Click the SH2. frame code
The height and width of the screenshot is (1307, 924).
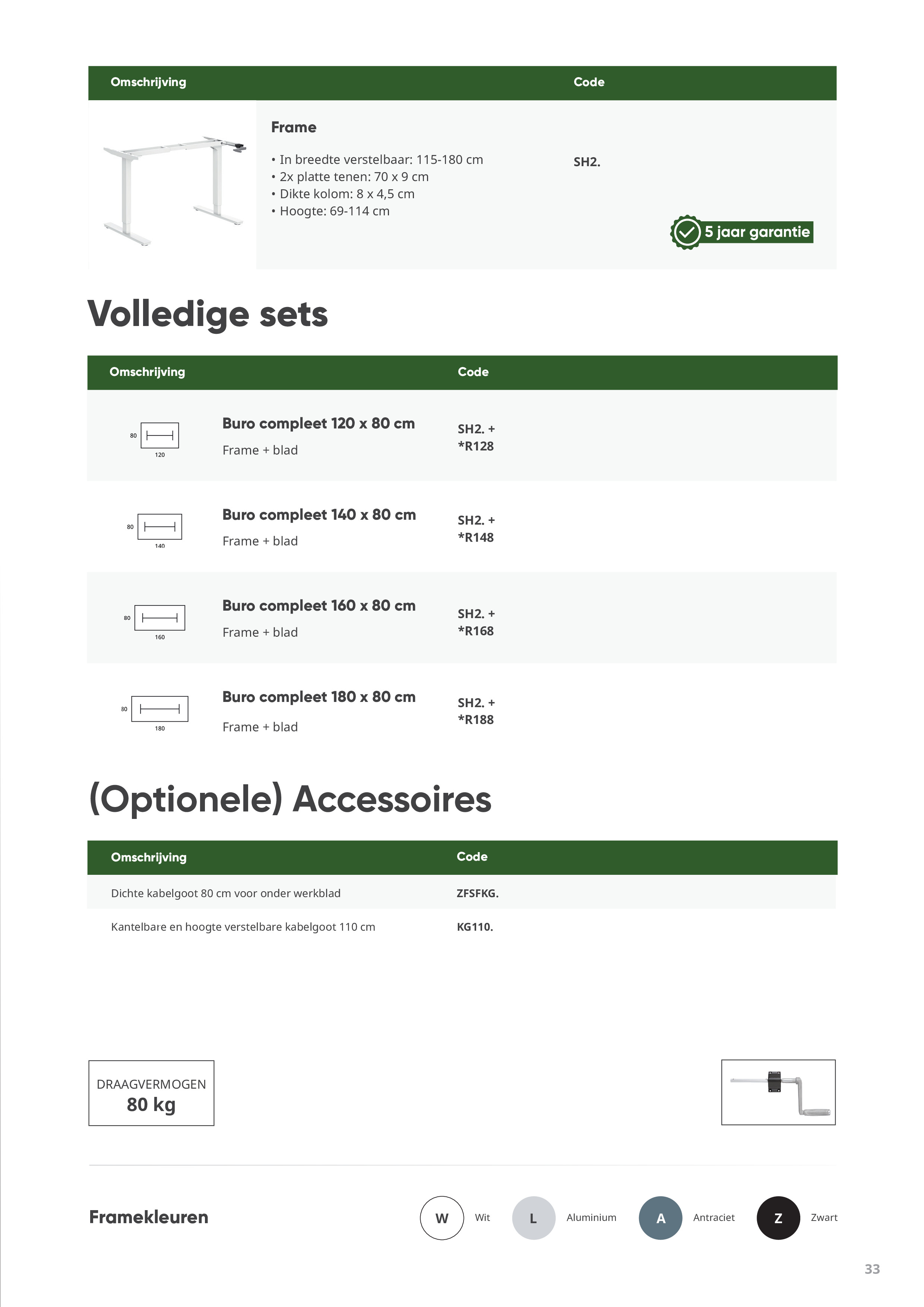tap(586, 162)
